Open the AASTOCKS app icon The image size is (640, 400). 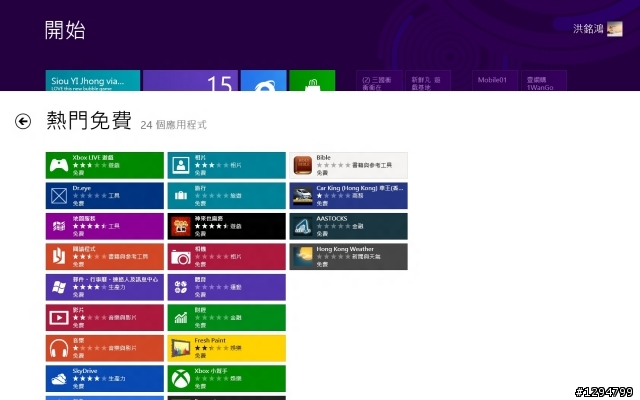click(x=302, y=226)
